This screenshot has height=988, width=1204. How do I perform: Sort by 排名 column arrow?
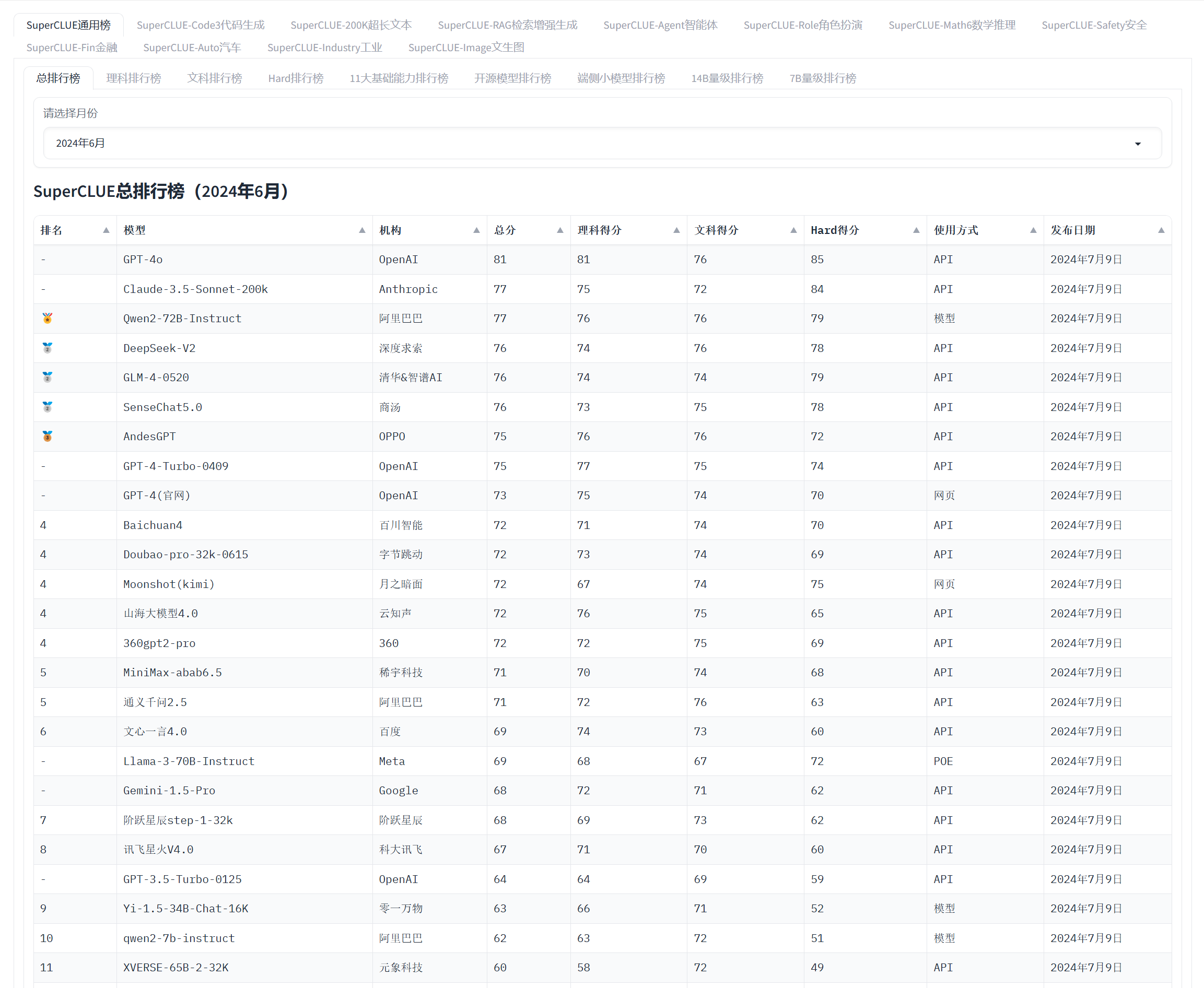tap(106, 230)
